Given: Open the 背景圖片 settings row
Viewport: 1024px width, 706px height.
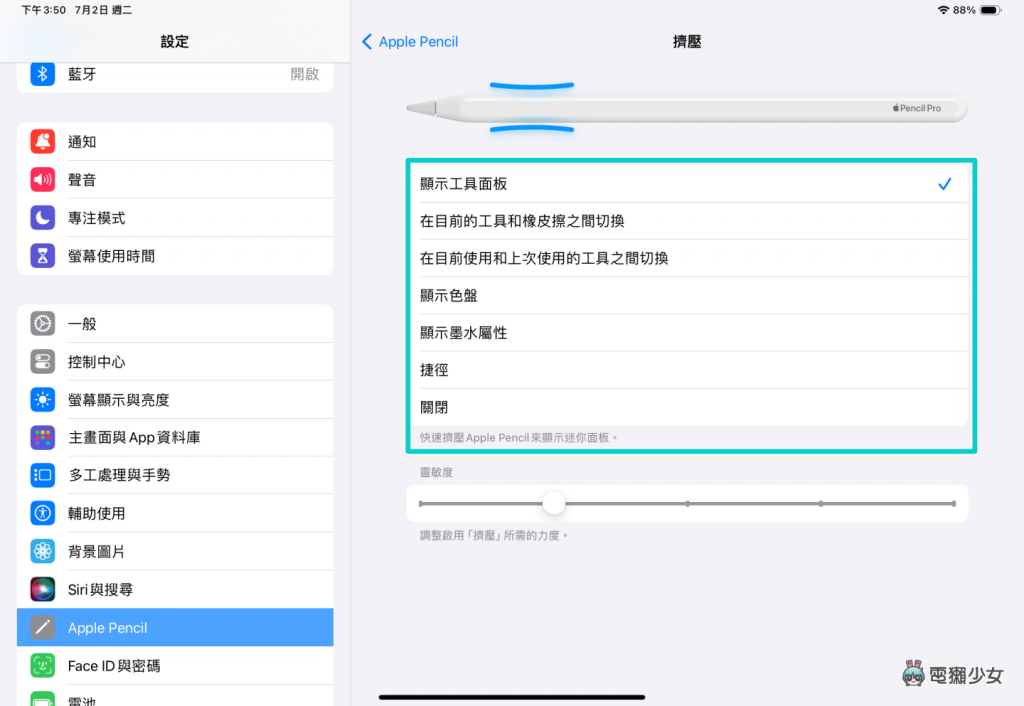Looking at the screenshot, I should 175,551.
